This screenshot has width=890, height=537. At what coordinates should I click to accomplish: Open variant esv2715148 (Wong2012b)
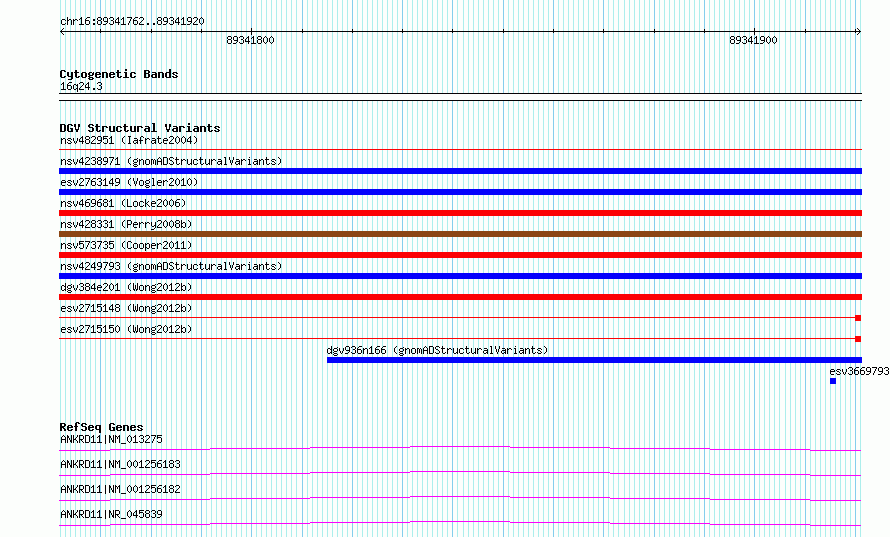126,308
